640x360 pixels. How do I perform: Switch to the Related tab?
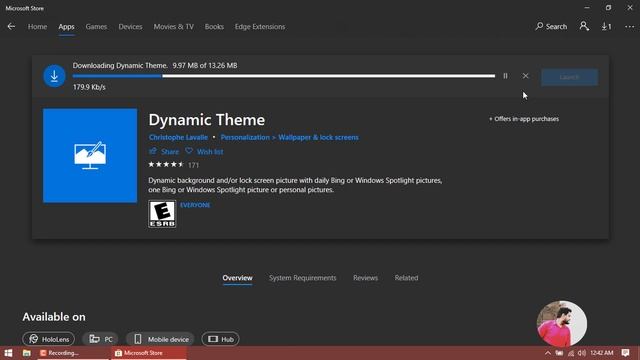(x=406, y=278)
